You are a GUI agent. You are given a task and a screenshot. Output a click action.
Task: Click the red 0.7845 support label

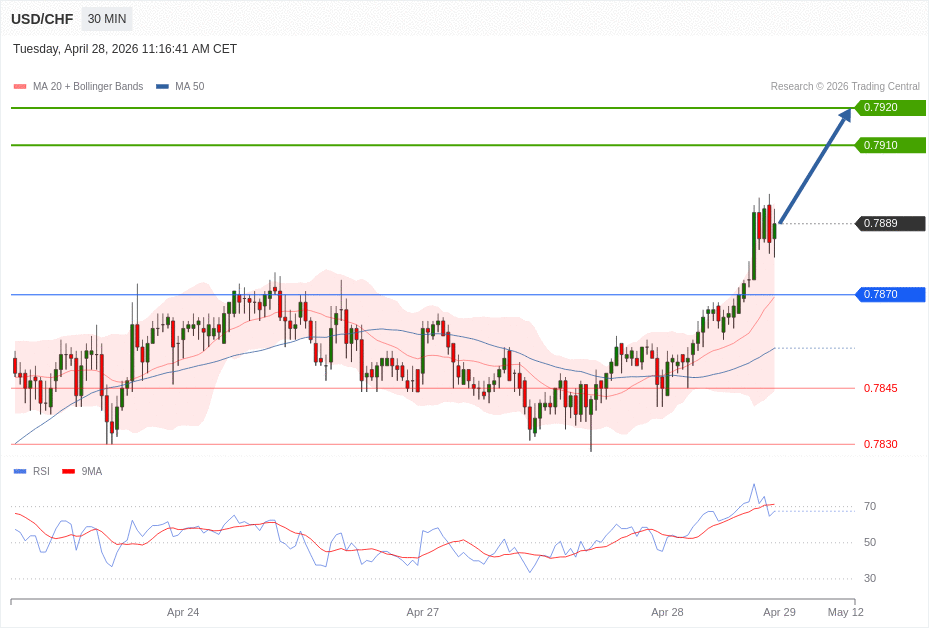880,388
